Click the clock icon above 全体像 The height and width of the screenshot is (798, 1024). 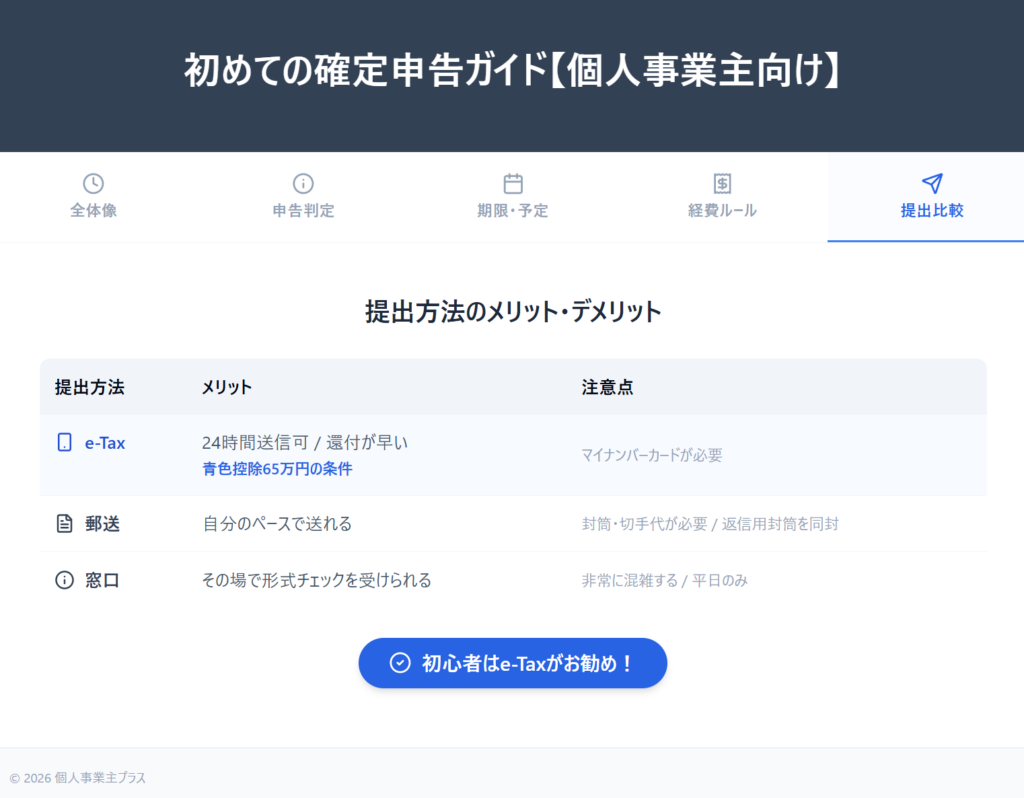93,183
